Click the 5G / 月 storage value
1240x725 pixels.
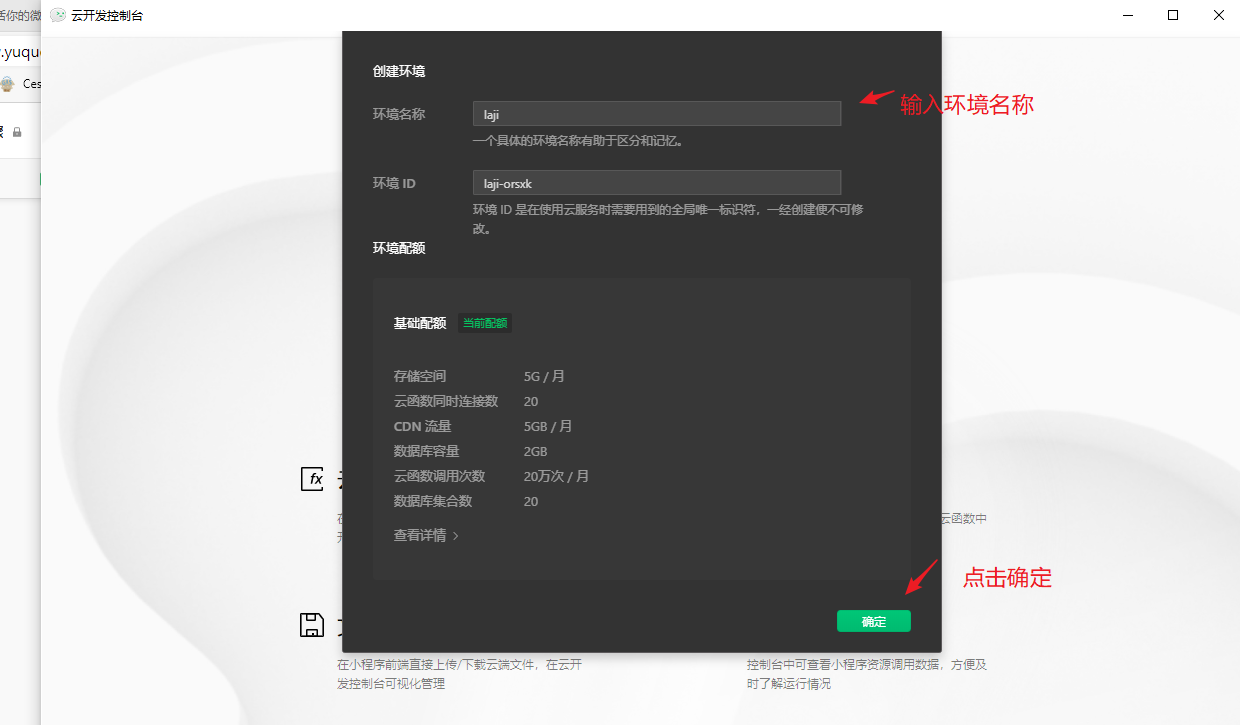click(x=544, y=376)
